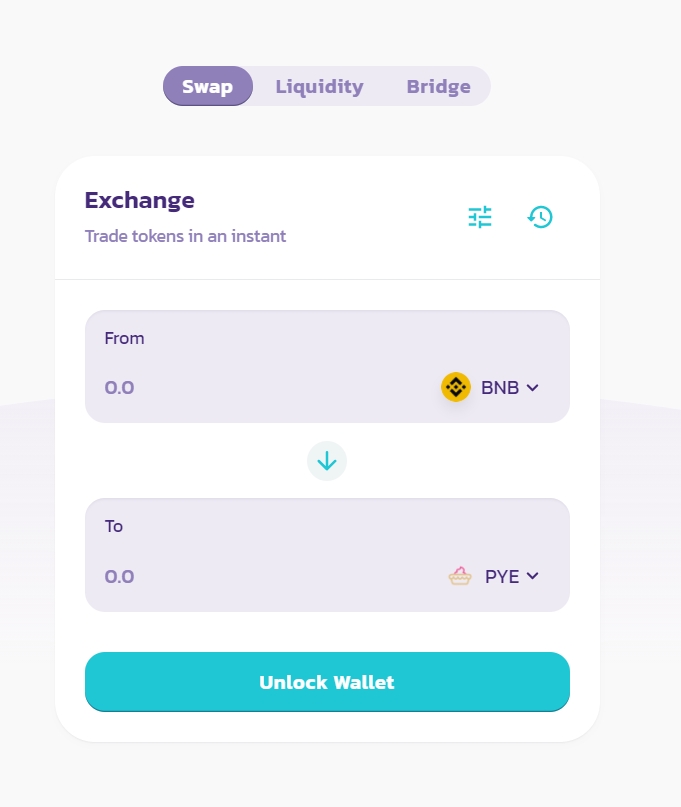The width and height of the screenshot is (681, 807).
Task: Click the BNB coin logo
Action: (456, 387)
